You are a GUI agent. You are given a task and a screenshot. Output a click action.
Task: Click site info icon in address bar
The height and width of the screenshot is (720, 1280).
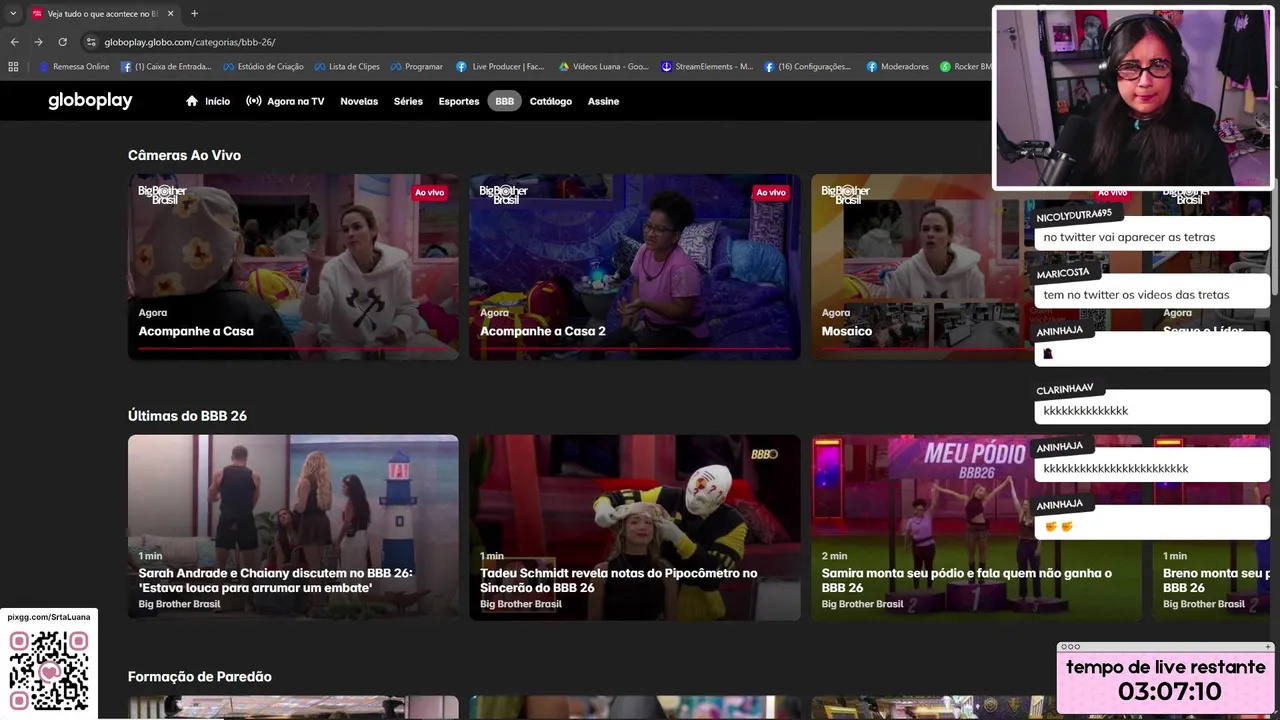point(91,42)
